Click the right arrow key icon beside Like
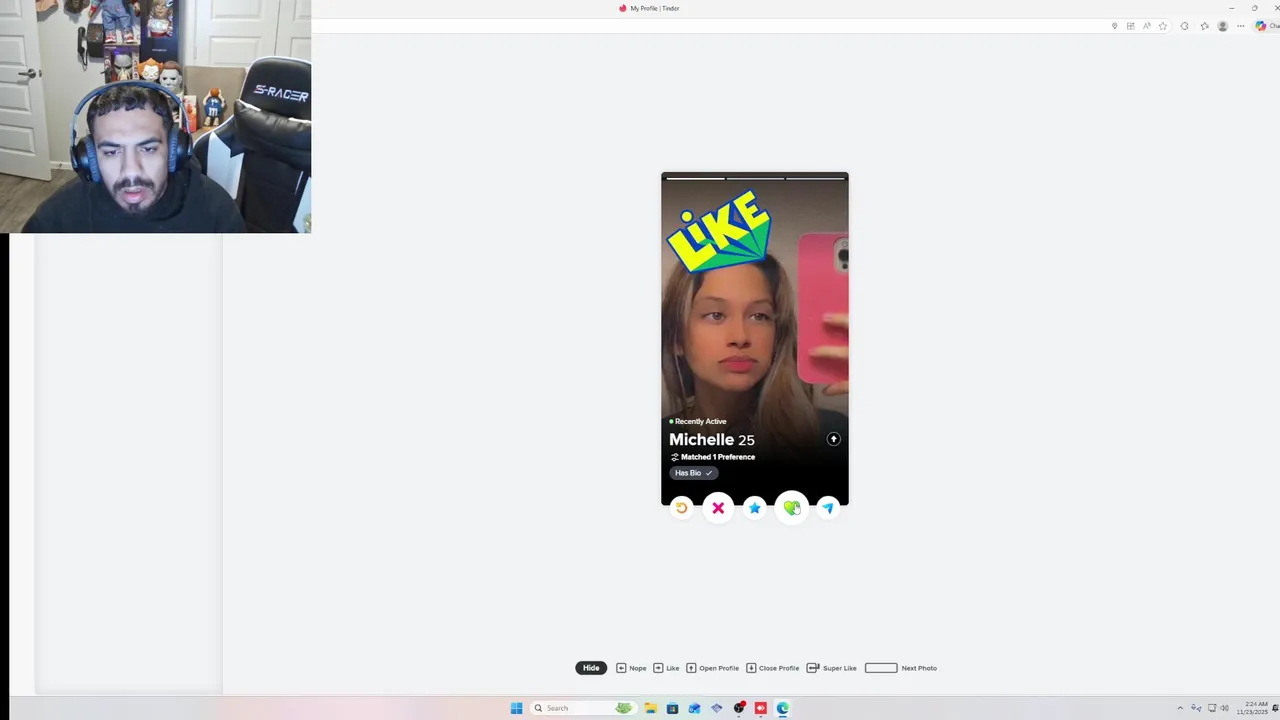This screenshot has height=720, width=1280. 658,668
